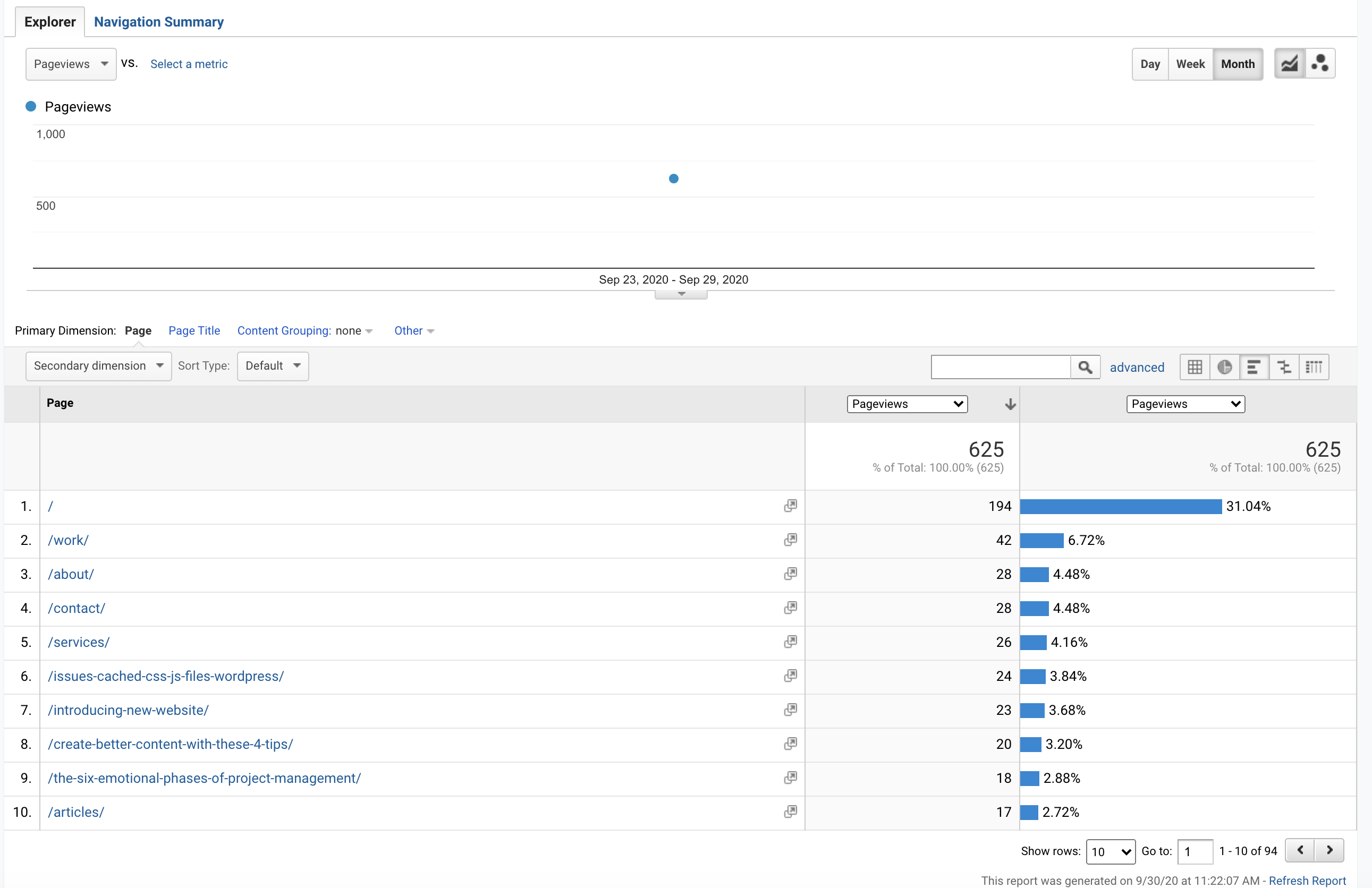
Task: Open the Secondary dimension dropdown
Action: [99, 366]
